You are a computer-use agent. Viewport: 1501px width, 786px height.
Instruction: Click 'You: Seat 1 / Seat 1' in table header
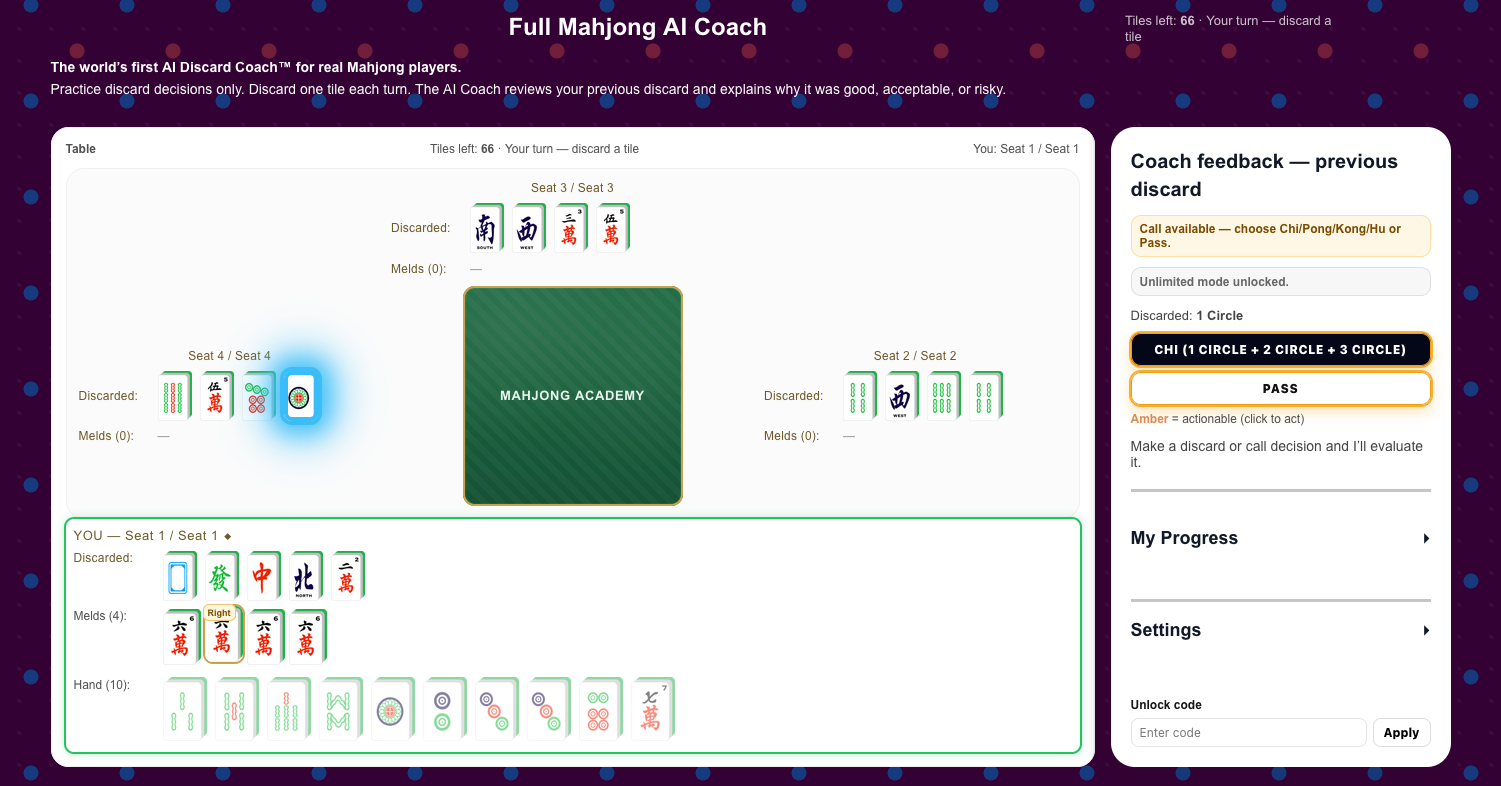pyautogui.click(x=1026, y=149)
